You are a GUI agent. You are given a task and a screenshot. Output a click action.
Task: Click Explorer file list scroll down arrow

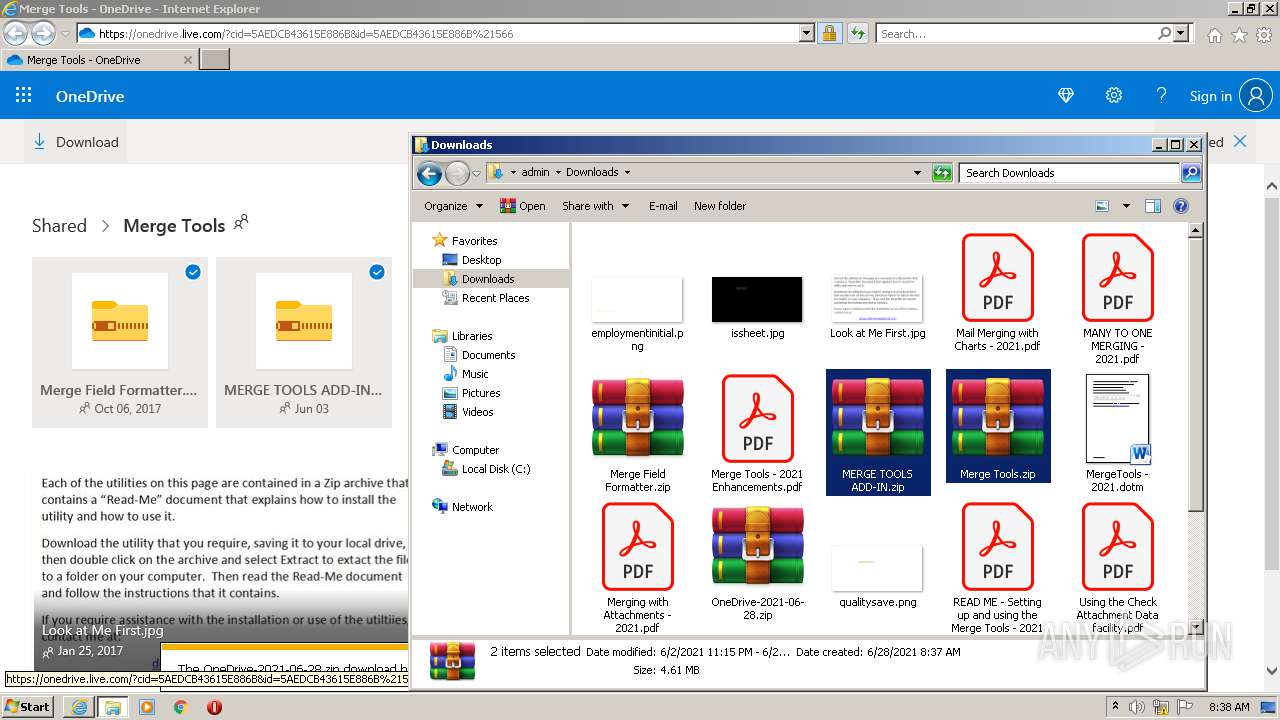click(1195, 626)
